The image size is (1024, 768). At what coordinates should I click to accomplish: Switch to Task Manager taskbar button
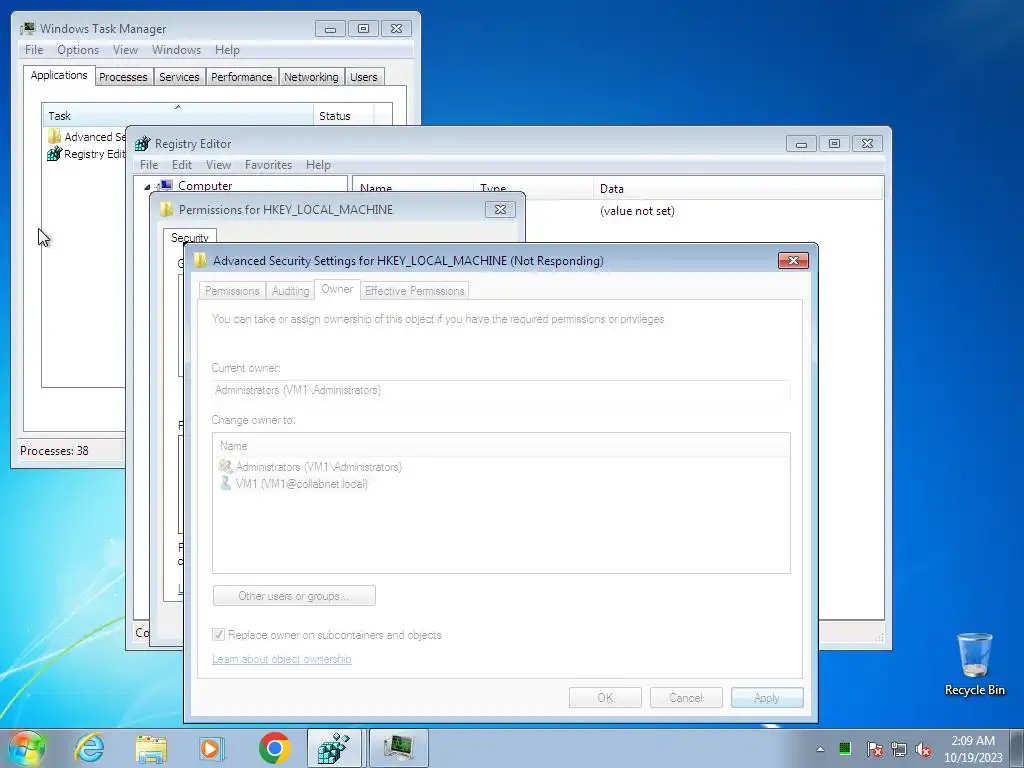pos(398,748)
